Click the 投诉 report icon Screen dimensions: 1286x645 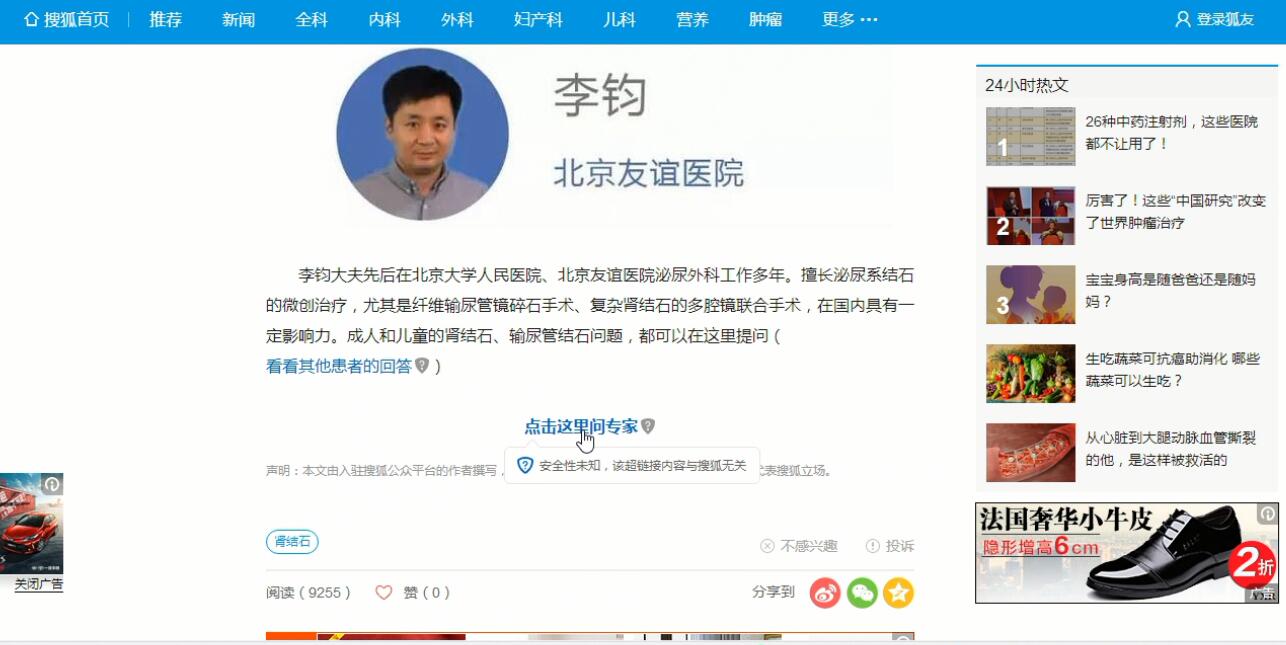tap(872, 546)
